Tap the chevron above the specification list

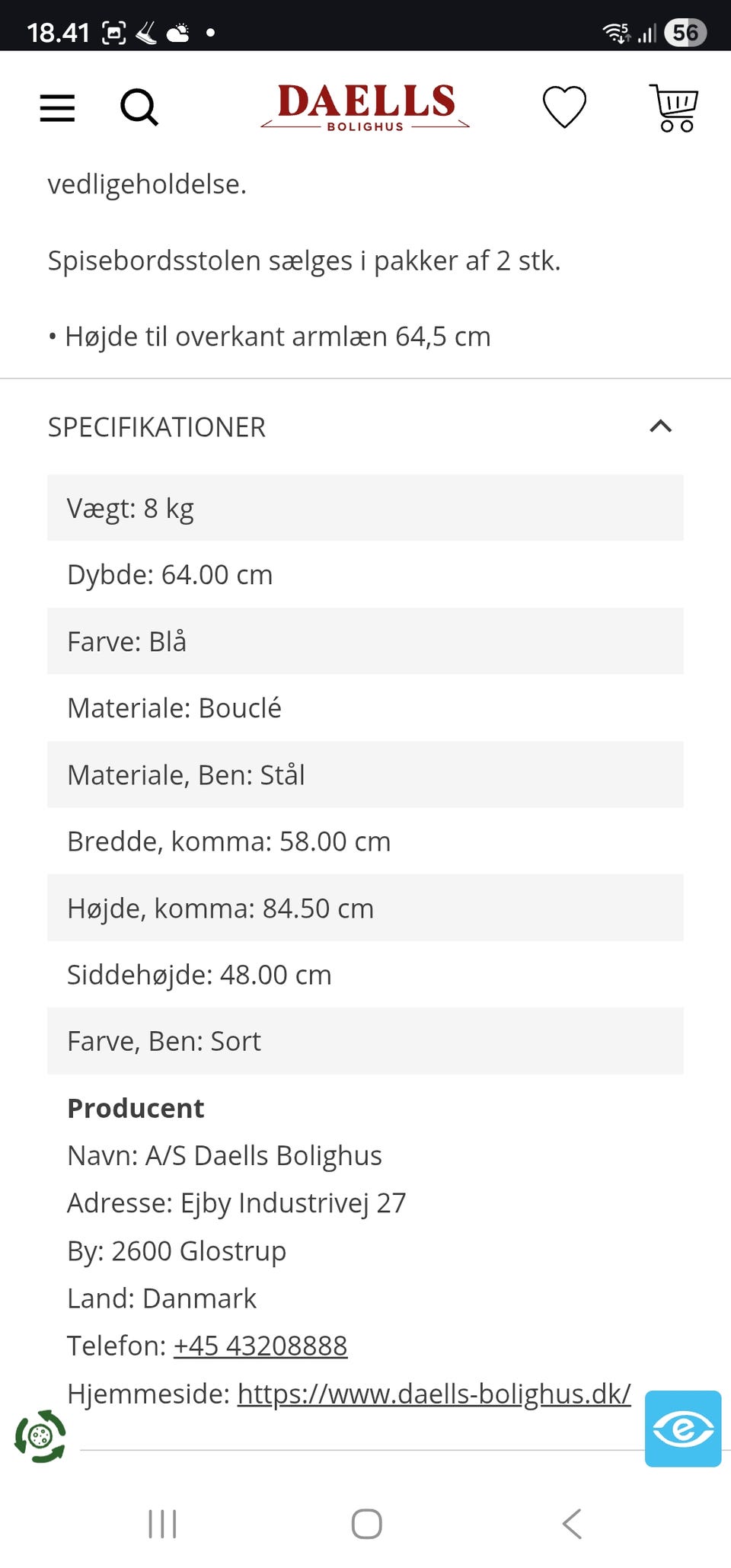(662, 427)
